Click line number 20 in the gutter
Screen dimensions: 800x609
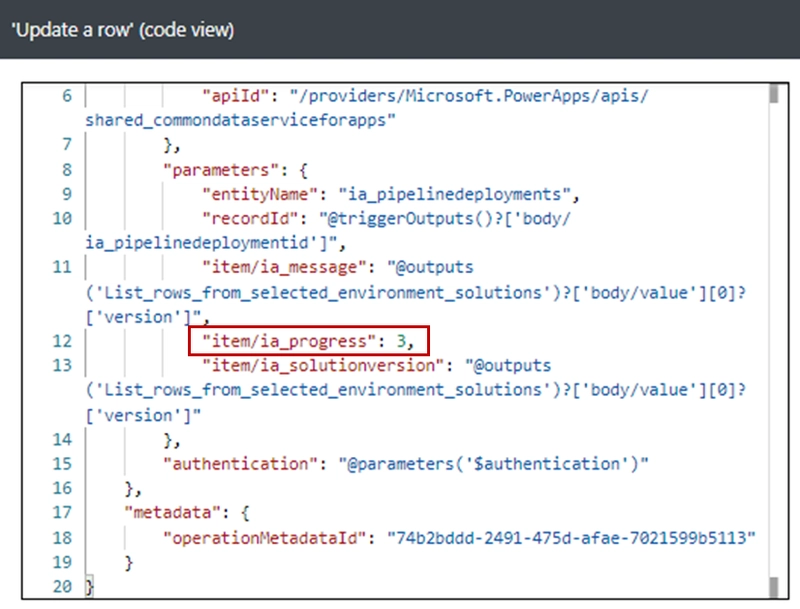(x=65, y=587)
